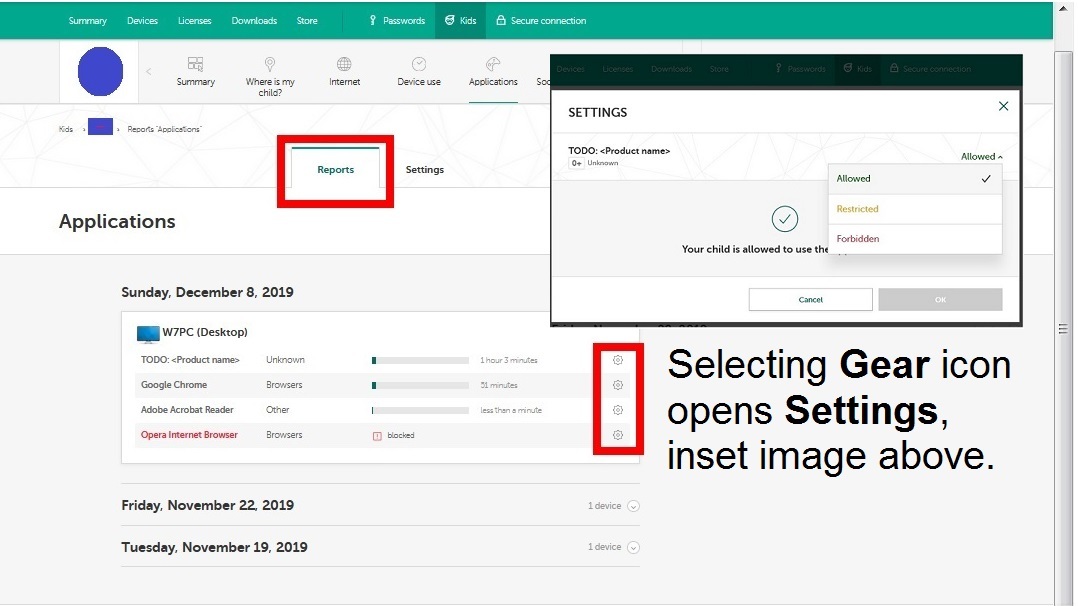
Task: Click the child name breadcrumb box
Action: [100, 127]
